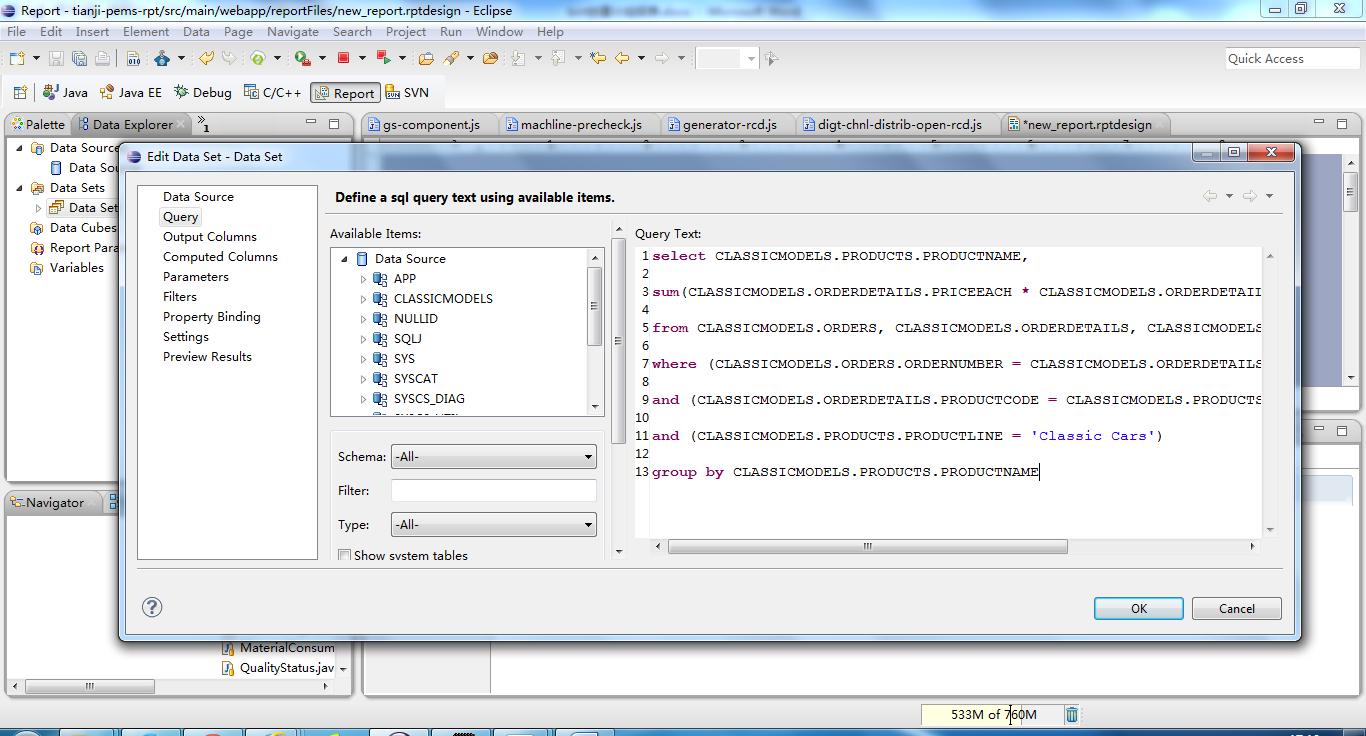Screen dimensions: 1366x736
Task: Cancel the Edit Data Set dialog
Action: point(1237,608)
